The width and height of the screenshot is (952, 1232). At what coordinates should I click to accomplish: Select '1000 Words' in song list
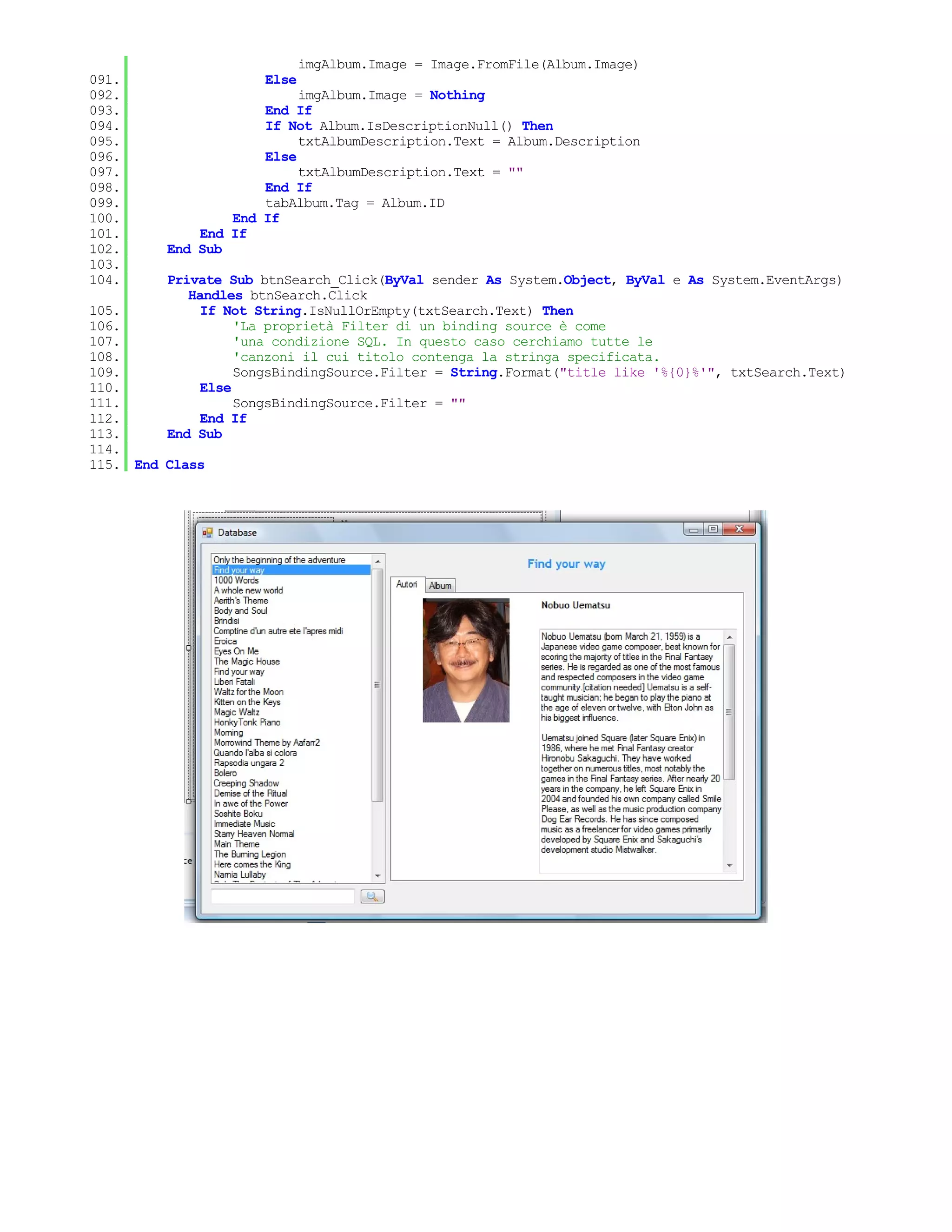click(236, 581)
